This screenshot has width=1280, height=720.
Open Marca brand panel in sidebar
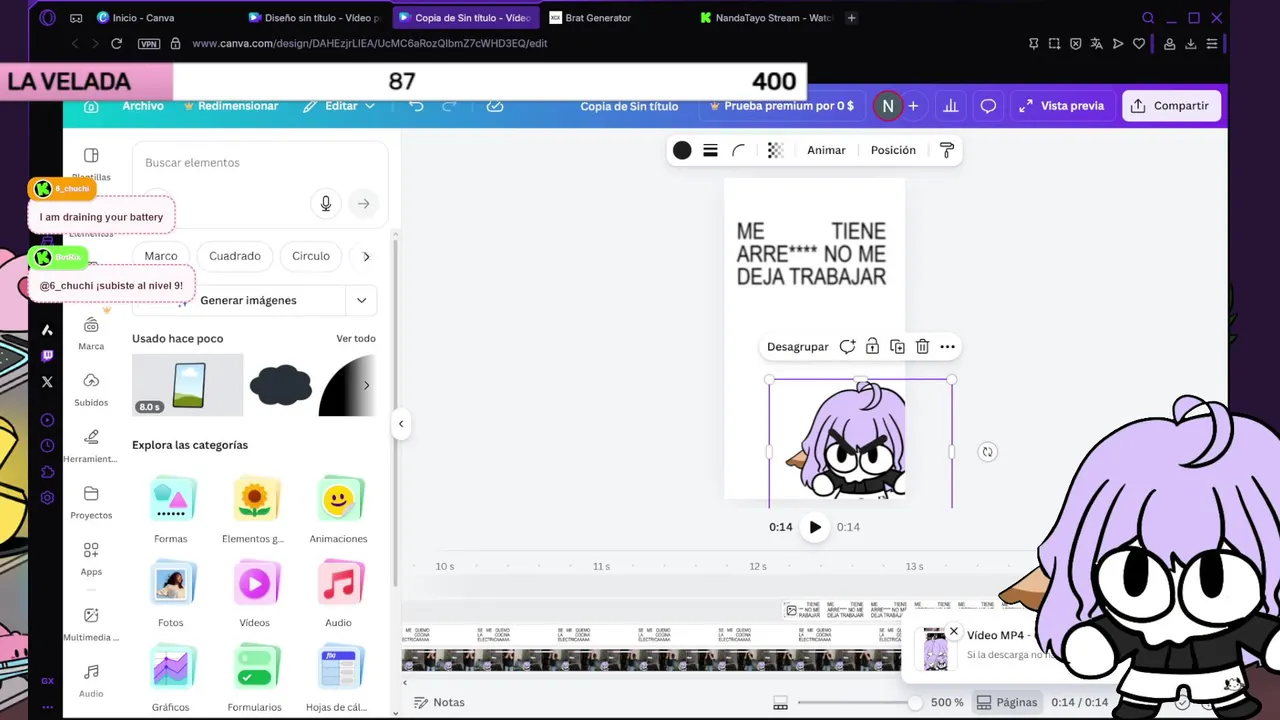tap(91, 333)
